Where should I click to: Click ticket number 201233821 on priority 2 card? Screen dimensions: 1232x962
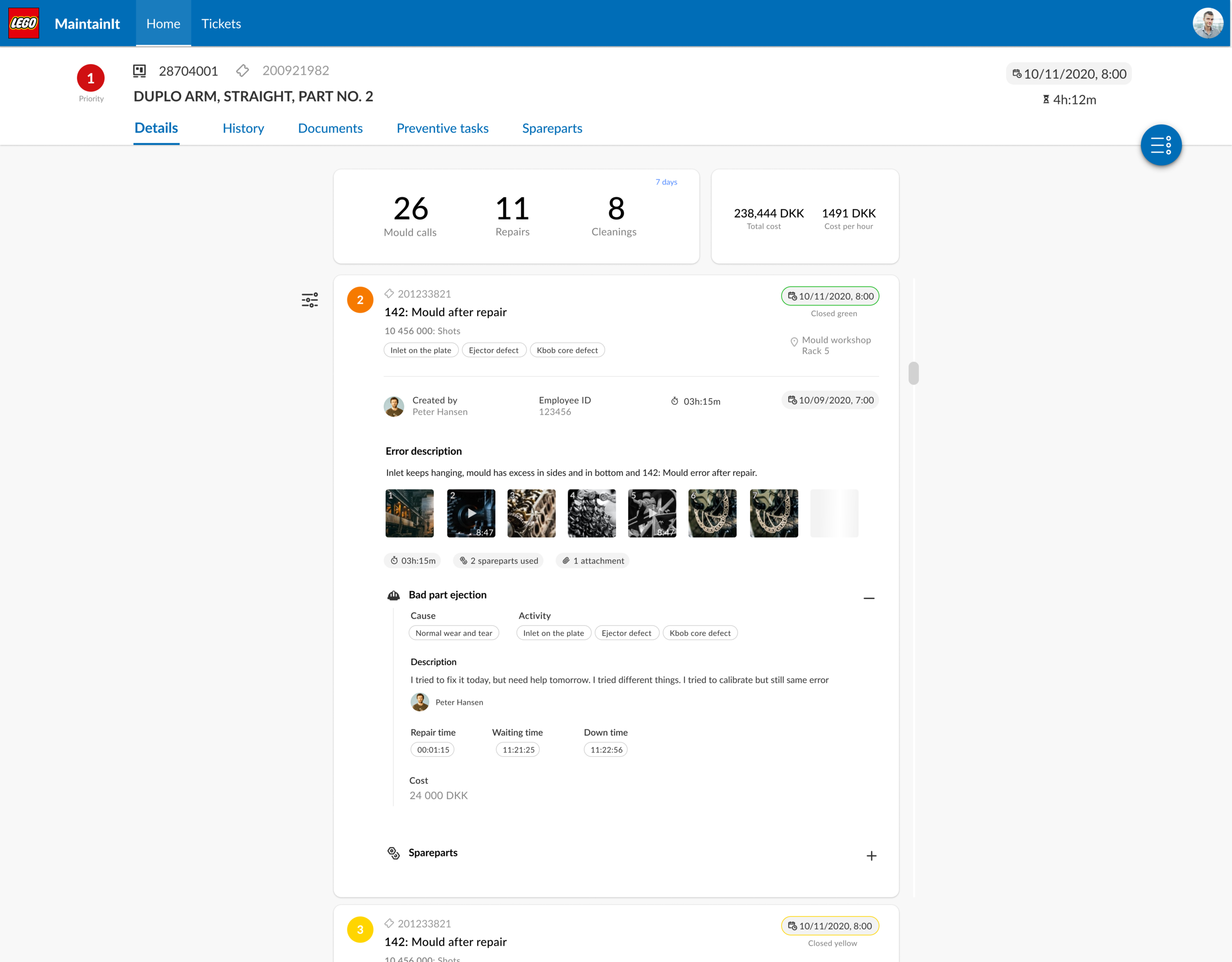(x=424, y=293)
